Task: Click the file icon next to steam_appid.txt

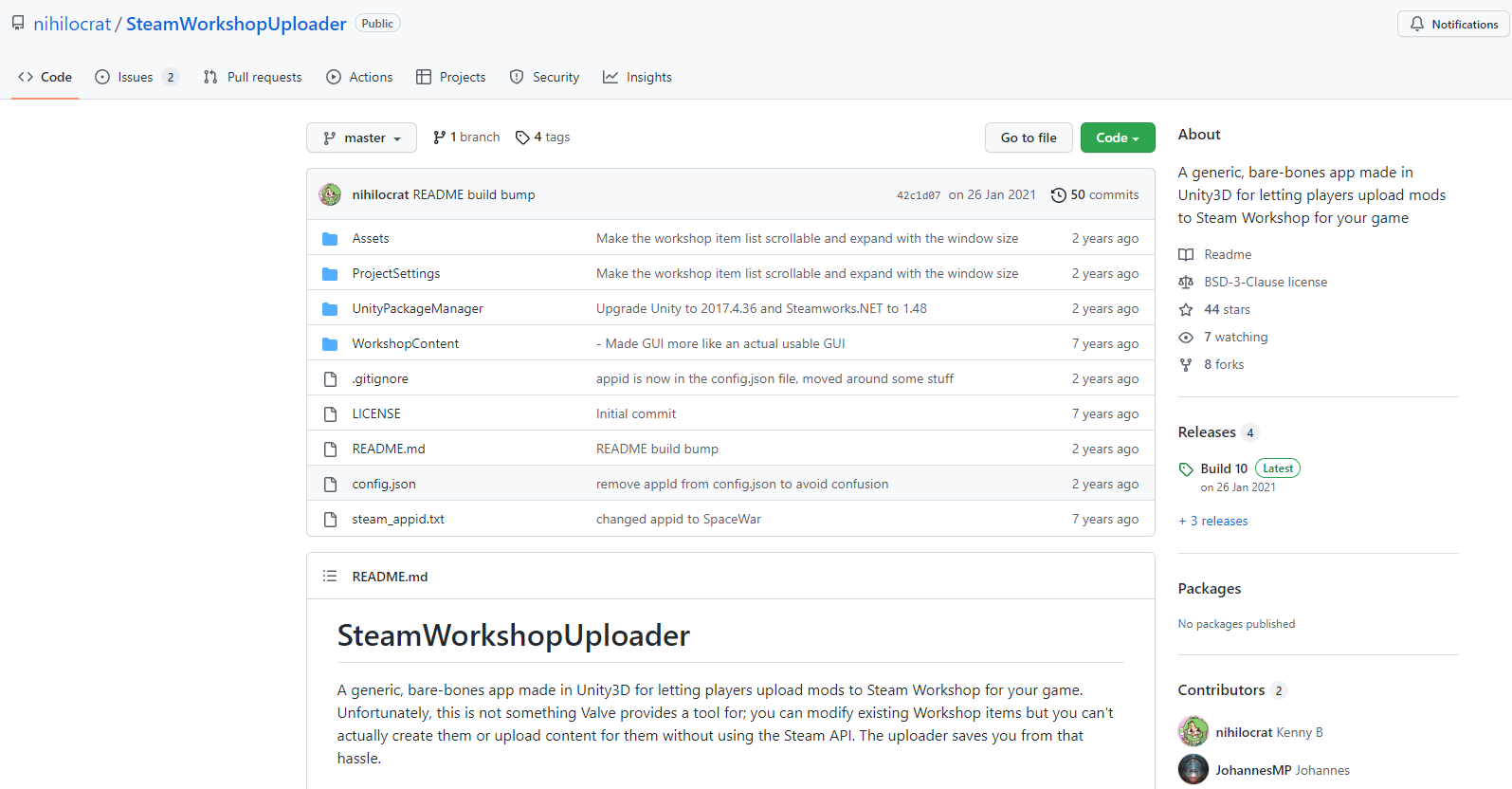Action: [x=330, y=520]
